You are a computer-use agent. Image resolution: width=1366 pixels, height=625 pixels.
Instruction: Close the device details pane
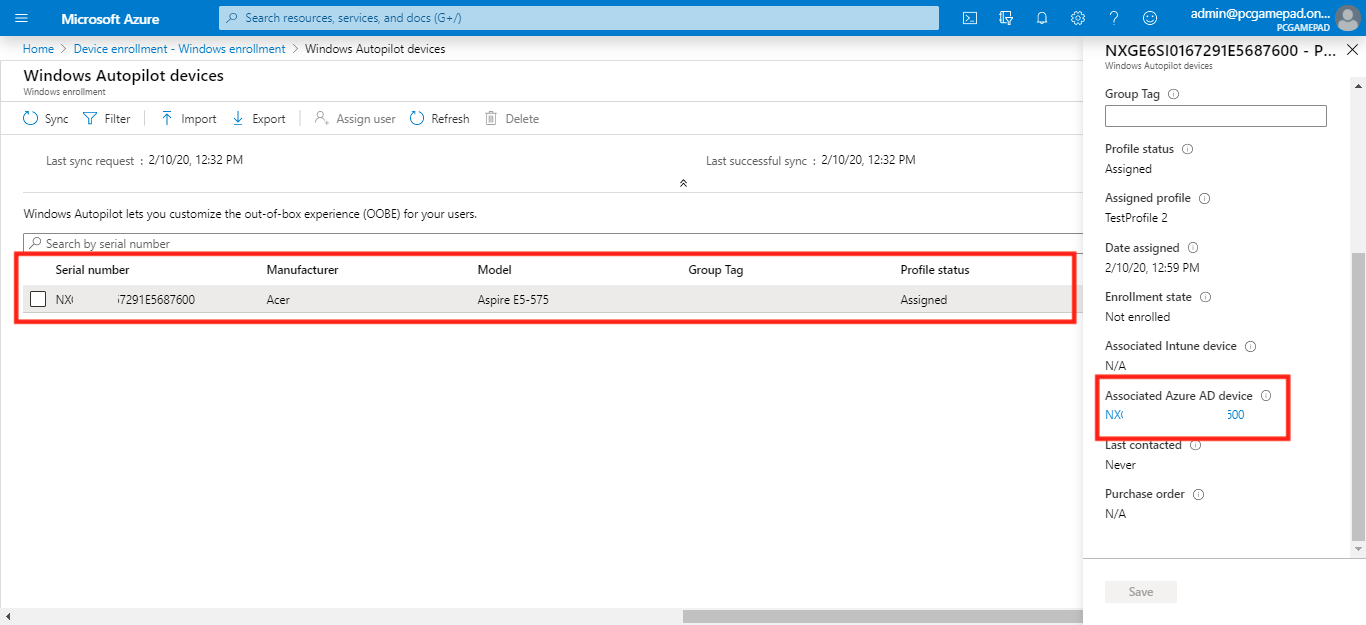[x=1352, y=50]
